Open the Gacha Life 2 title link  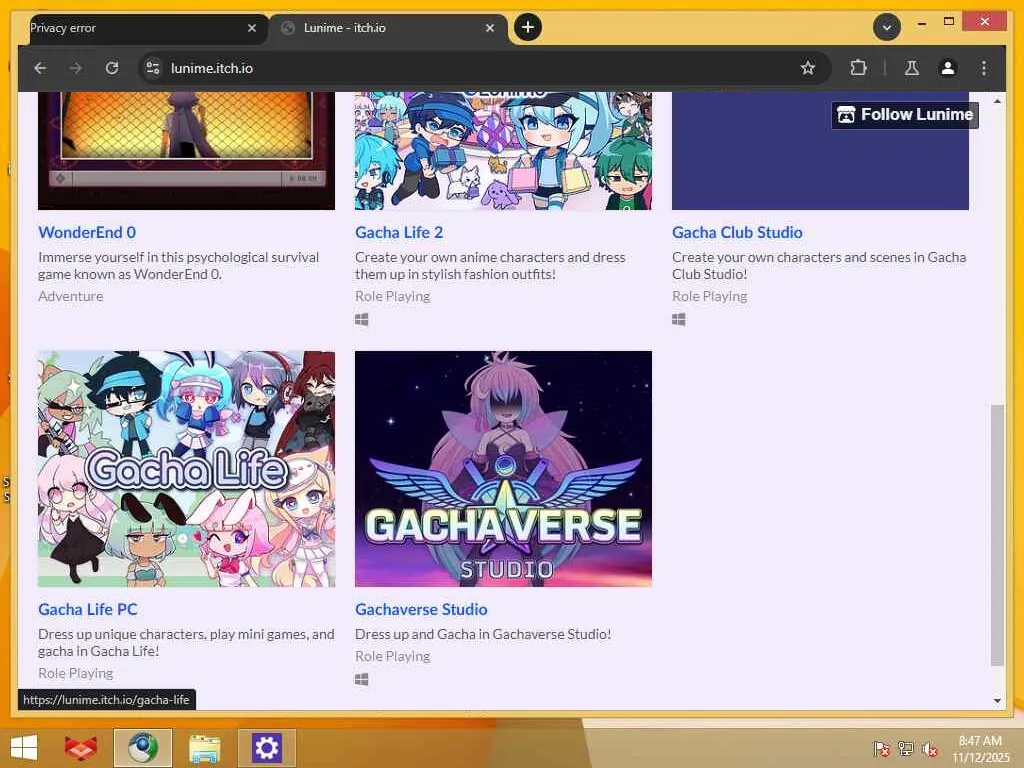399,232
